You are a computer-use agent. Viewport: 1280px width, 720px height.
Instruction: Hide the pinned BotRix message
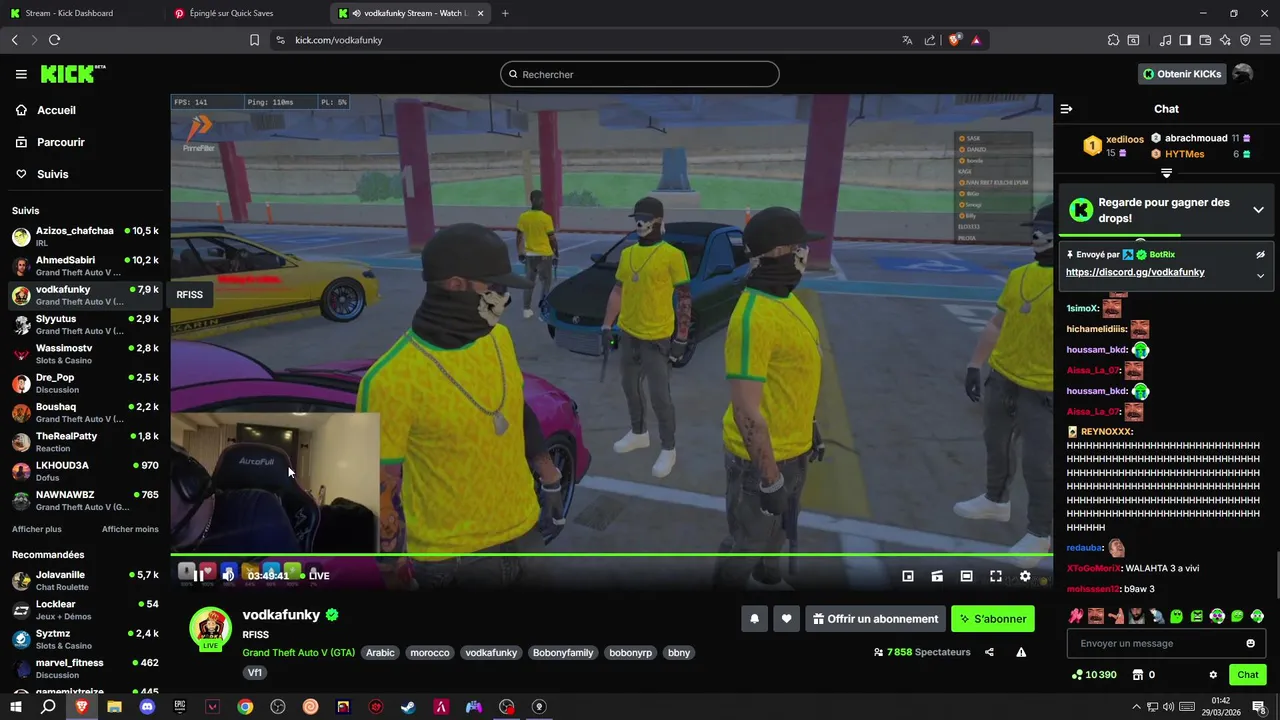[1260, 255]
